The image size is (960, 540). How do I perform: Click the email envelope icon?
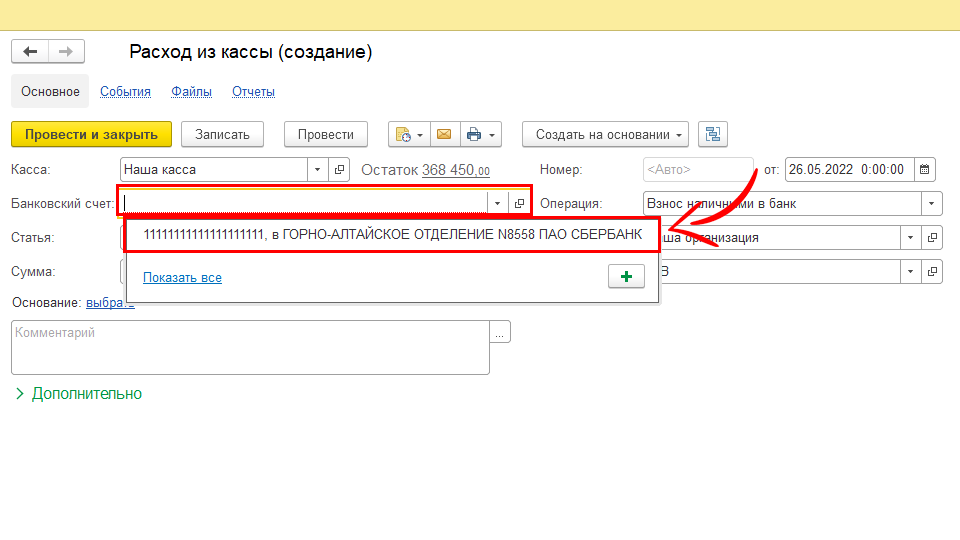click(x=443, y=134)
